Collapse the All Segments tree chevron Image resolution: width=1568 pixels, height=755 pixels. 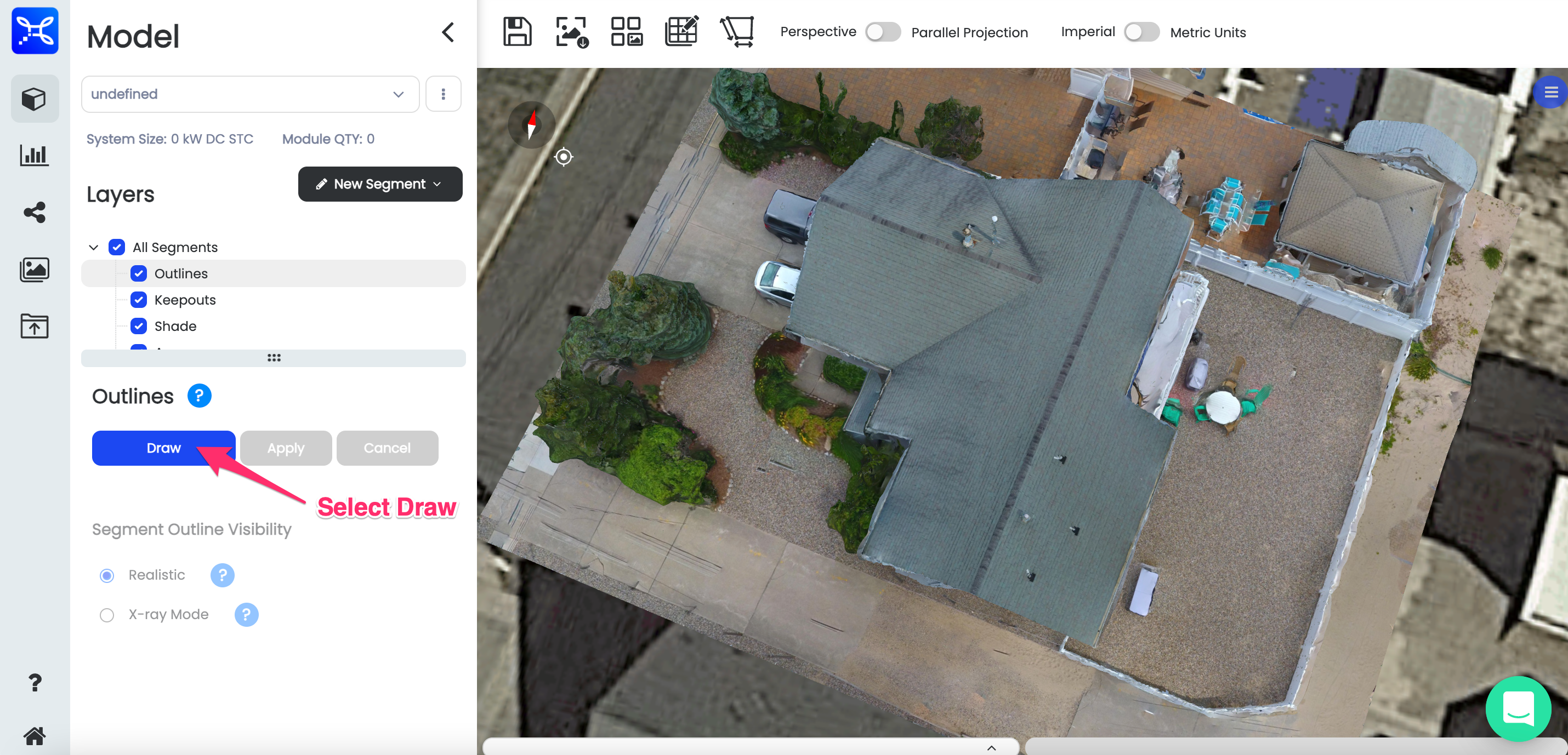(x=93, y=247)
